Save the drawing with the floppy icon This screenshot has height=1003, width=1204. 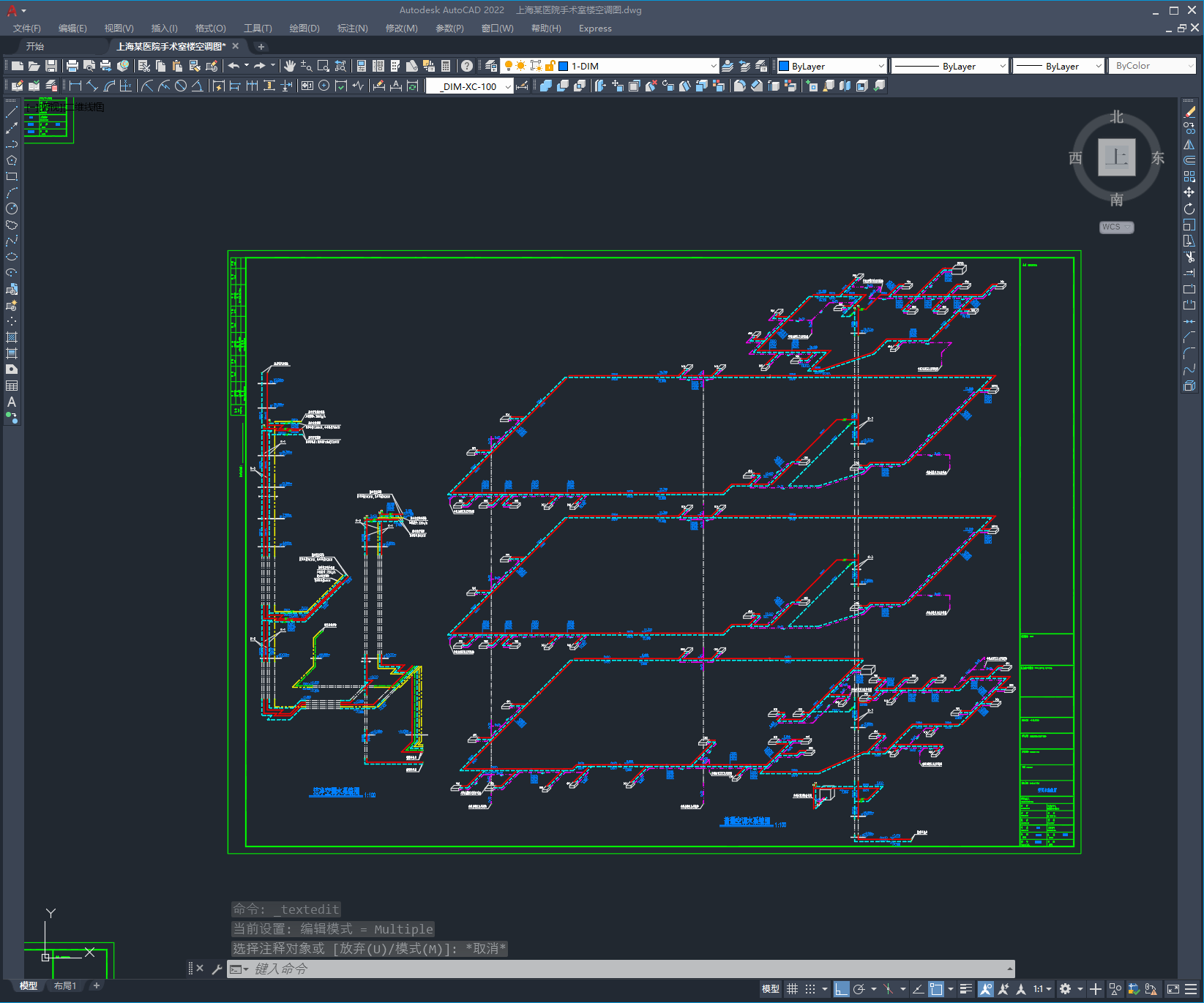coord(51,66)
